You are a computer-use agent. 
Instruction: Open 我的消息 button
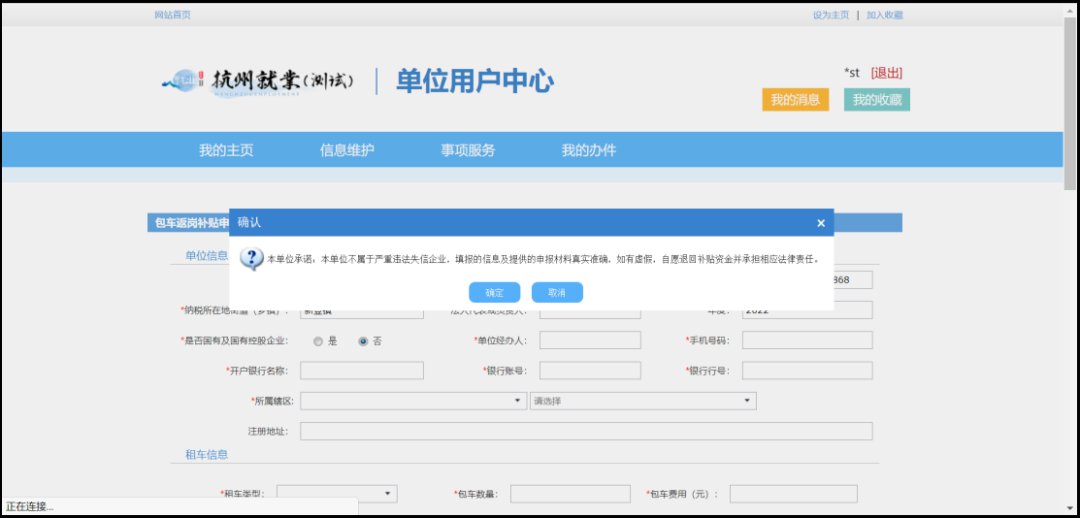click(795, 100)
